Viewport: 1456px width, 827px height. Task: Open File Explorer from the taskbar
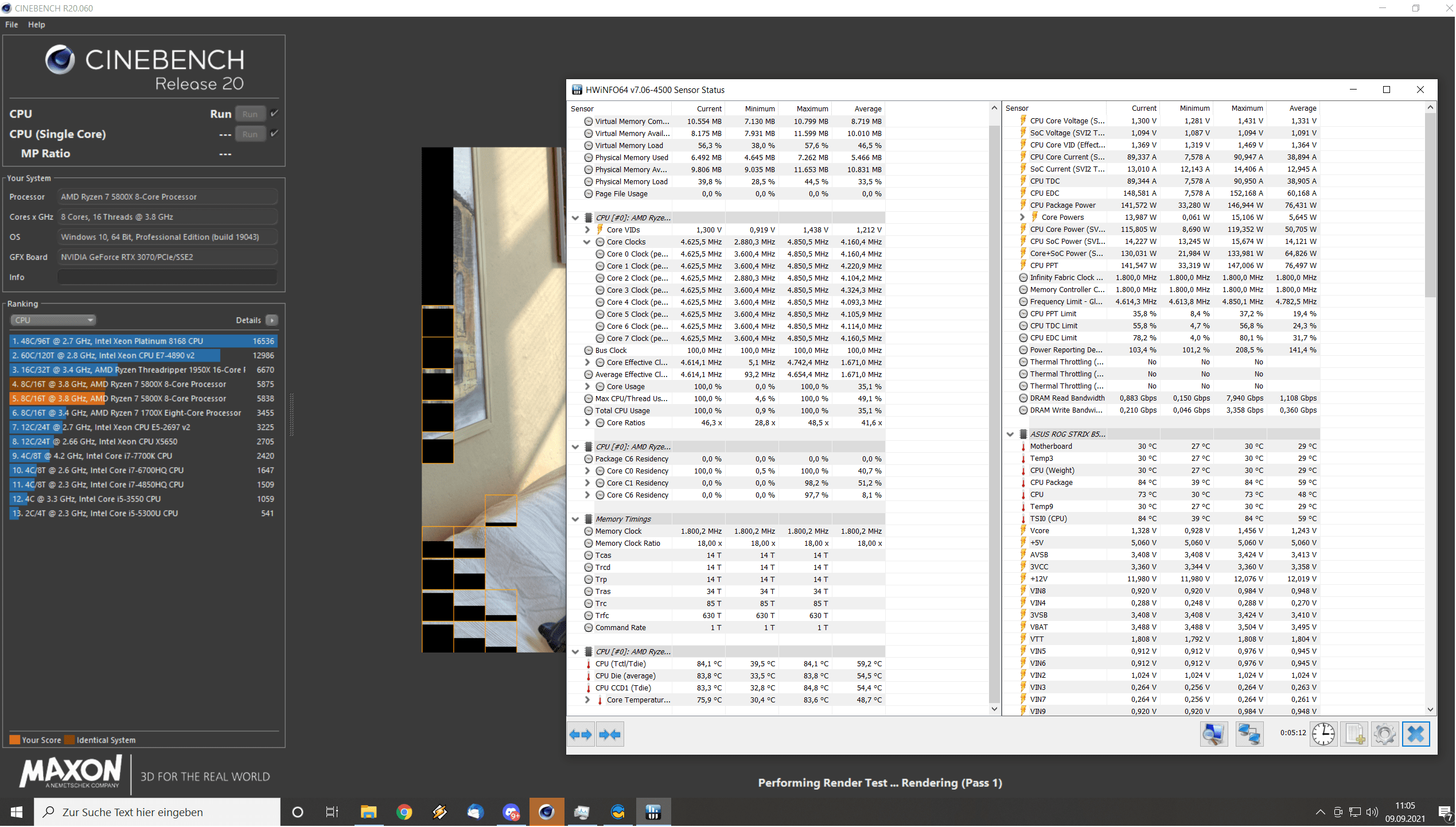coord(368,813)
